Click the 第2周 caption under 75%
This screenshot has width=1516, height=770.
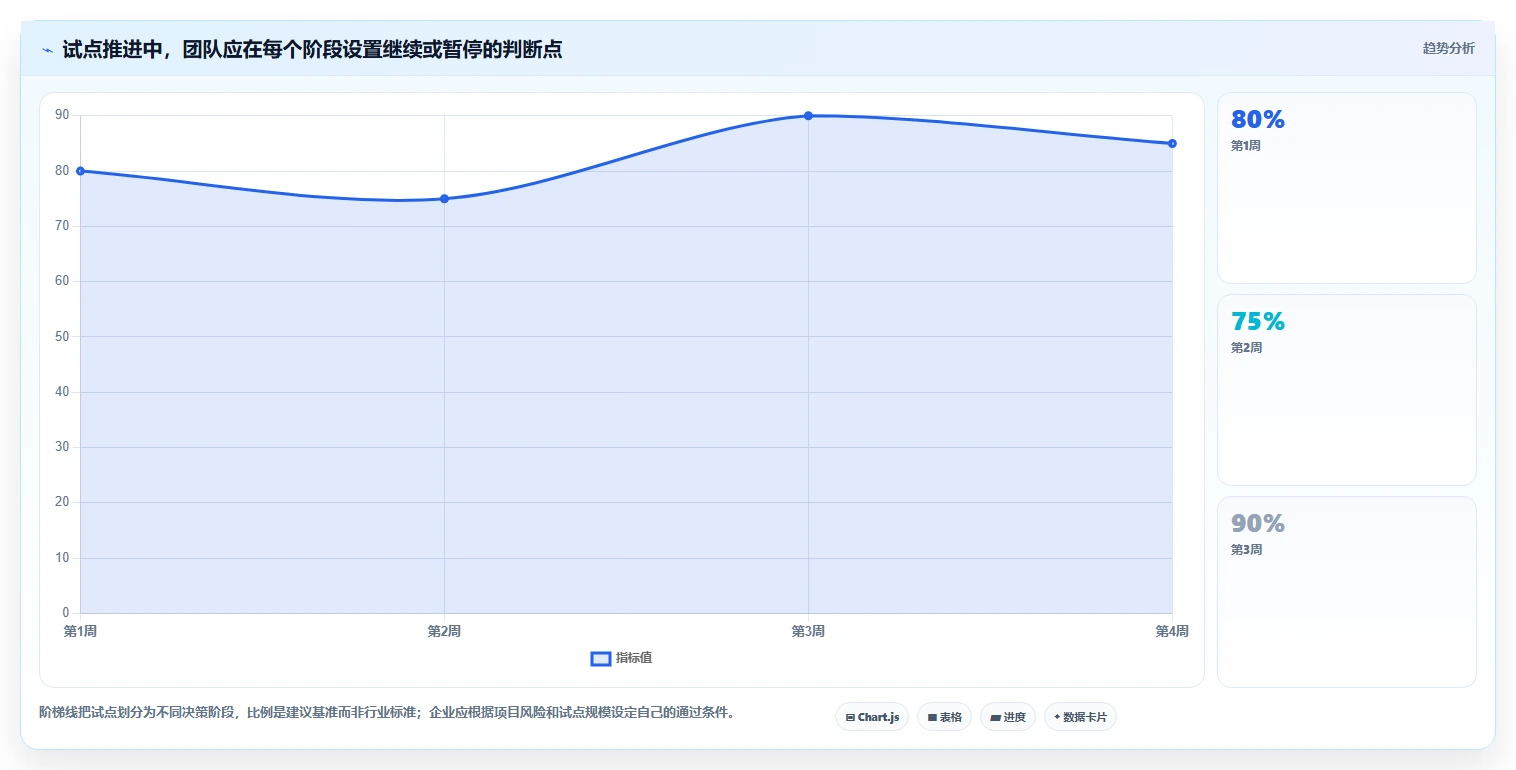click(1246, 348)
